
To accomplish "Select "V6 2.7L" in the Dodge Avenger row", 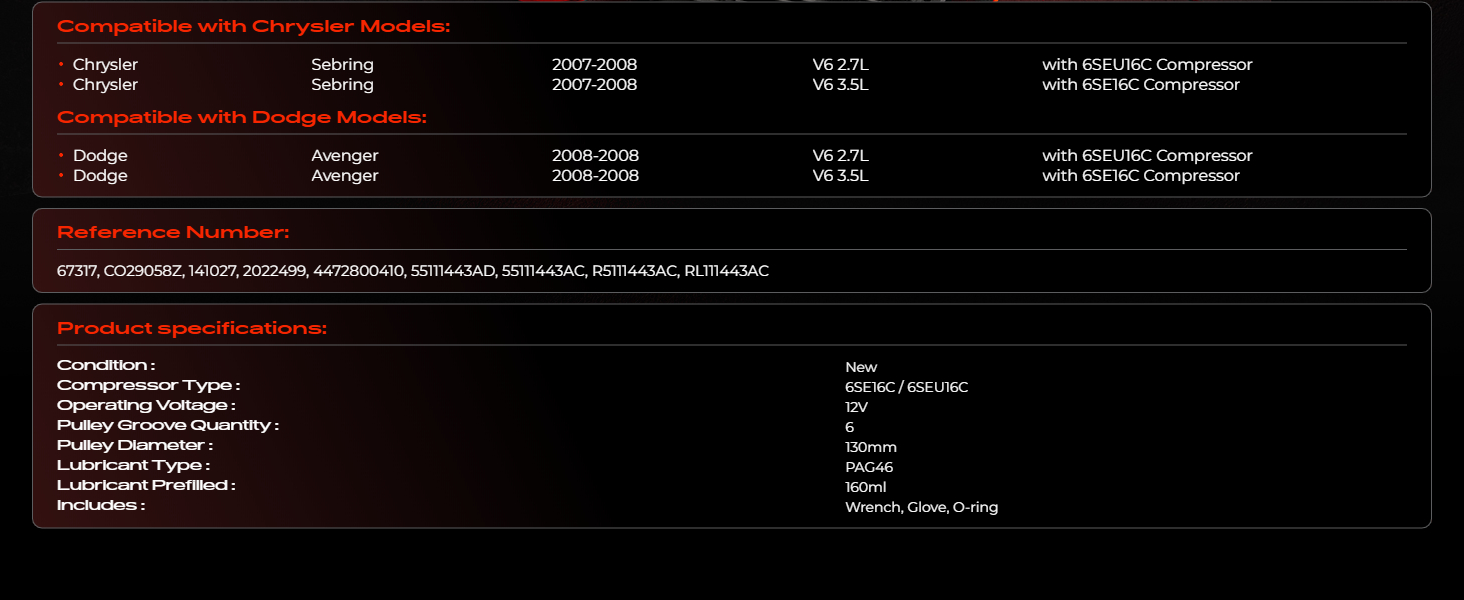I will coord(840,156).
